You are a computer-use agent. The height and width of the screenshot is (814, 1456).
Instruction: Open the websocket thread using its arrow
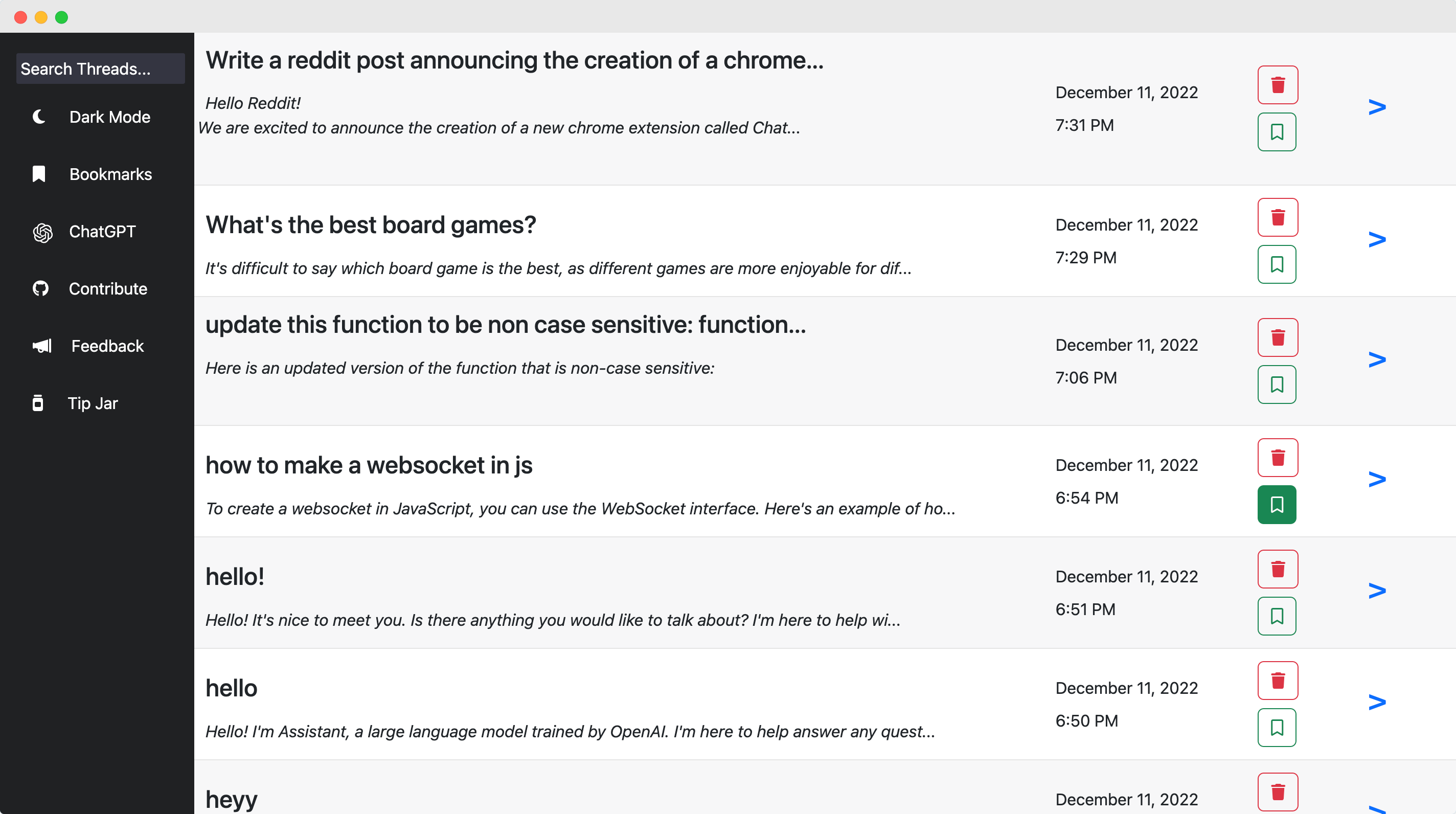coord(1377,480)
